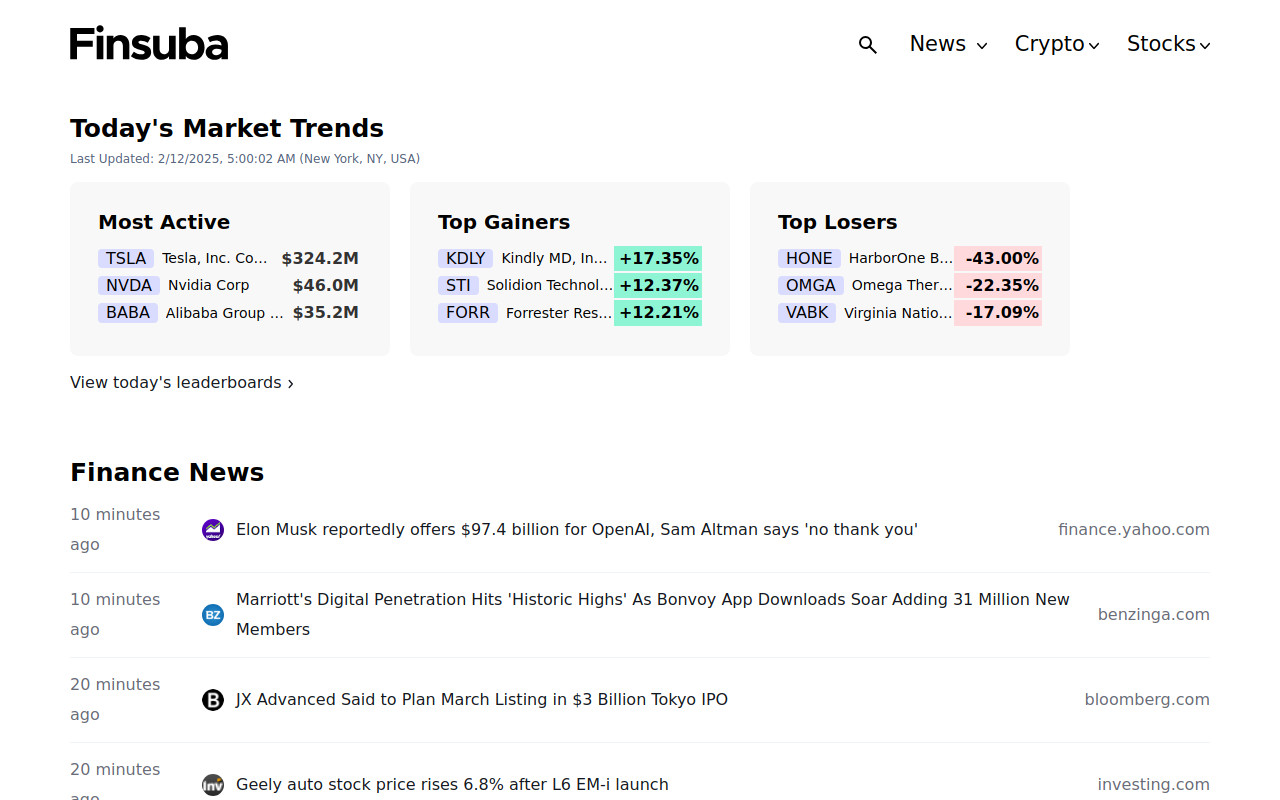
Task: Open the JX Advanced Tokyo IPO article
Action: click(482, 700)
